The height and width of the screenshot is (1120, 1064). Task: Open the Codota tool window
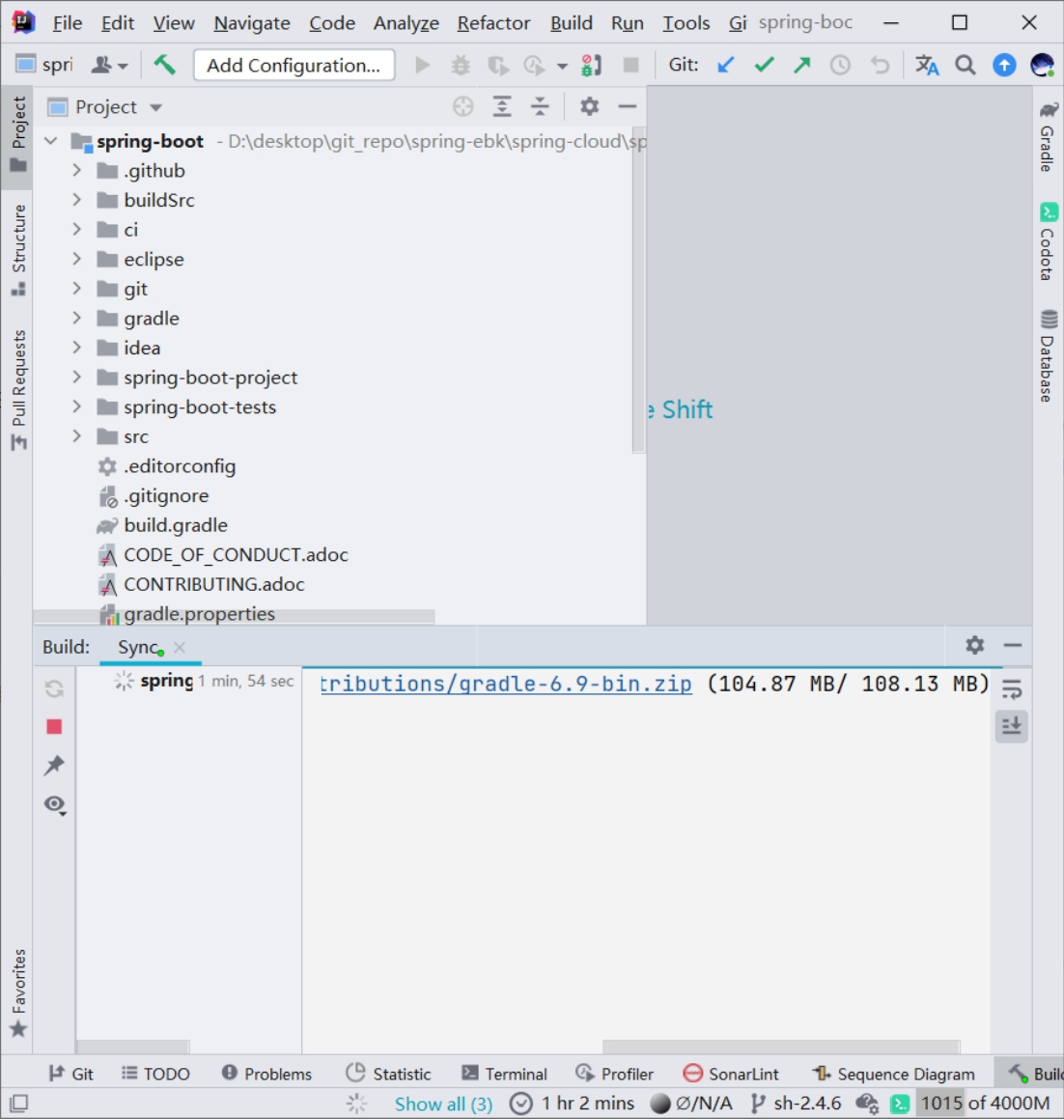point(1048,241)
